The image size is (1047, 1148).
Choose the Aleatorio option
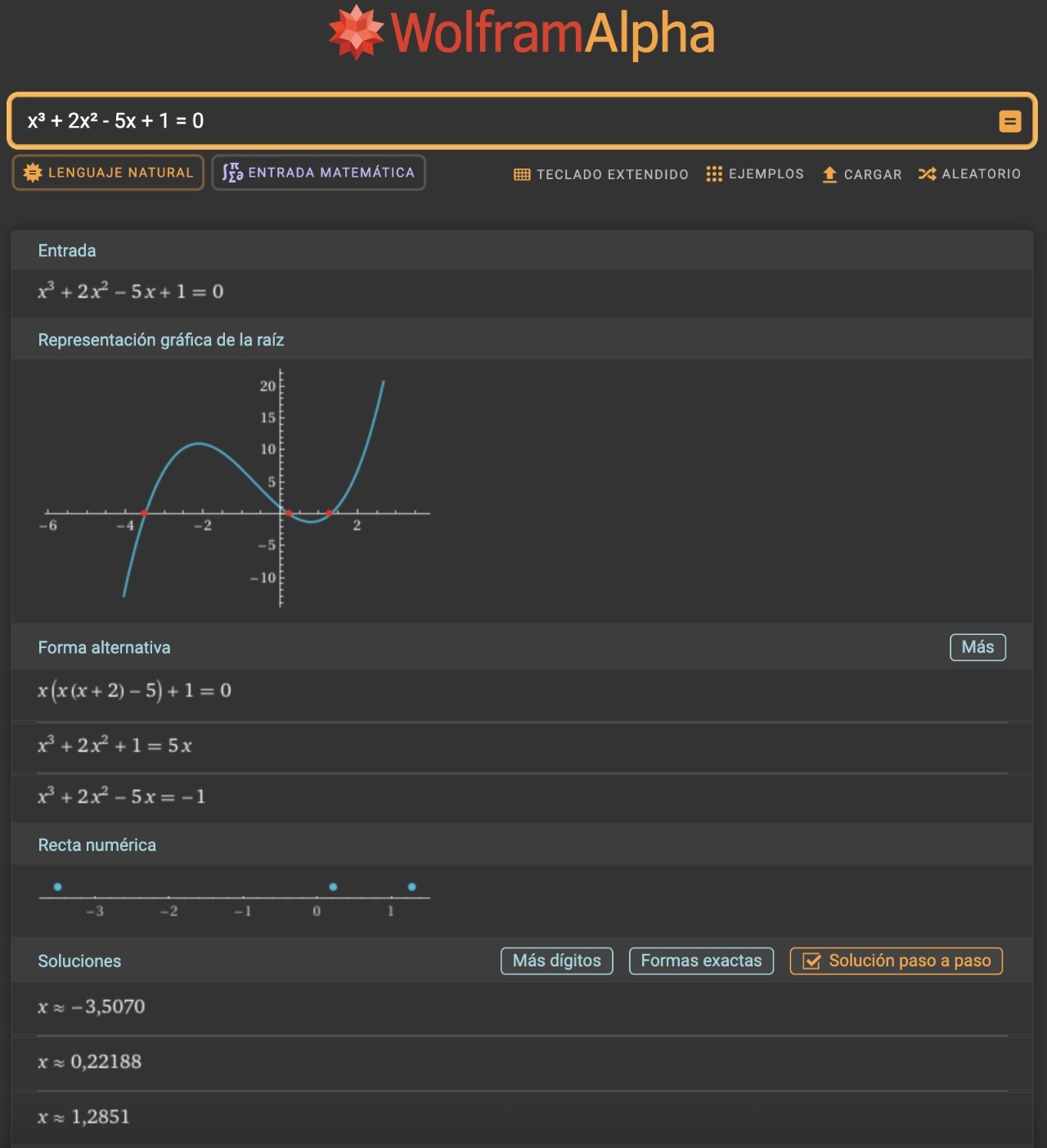(x=969, y=173)
